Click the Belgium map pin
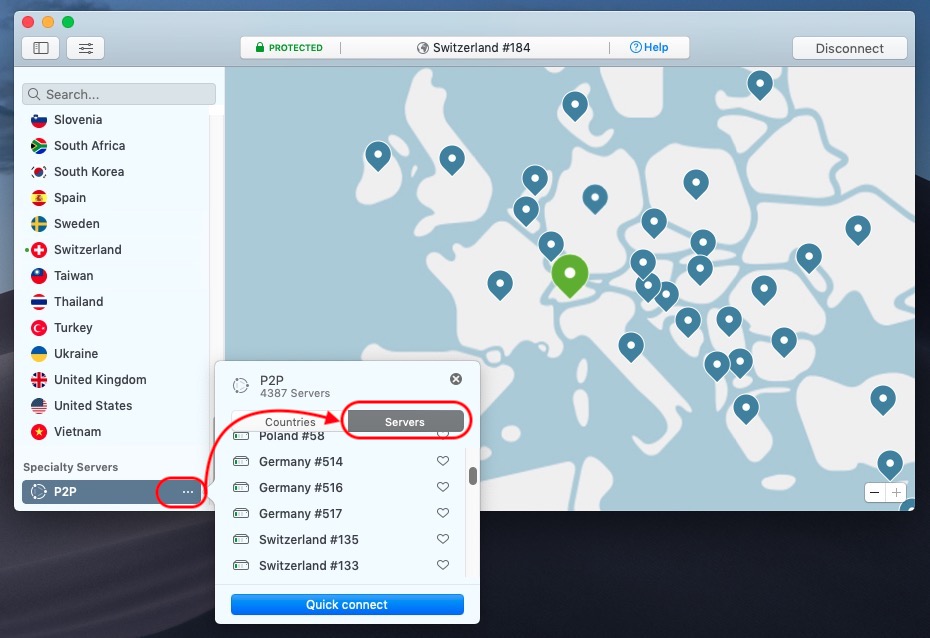The height and width of the screenshot is (638, 930). [x=526, y=212]
